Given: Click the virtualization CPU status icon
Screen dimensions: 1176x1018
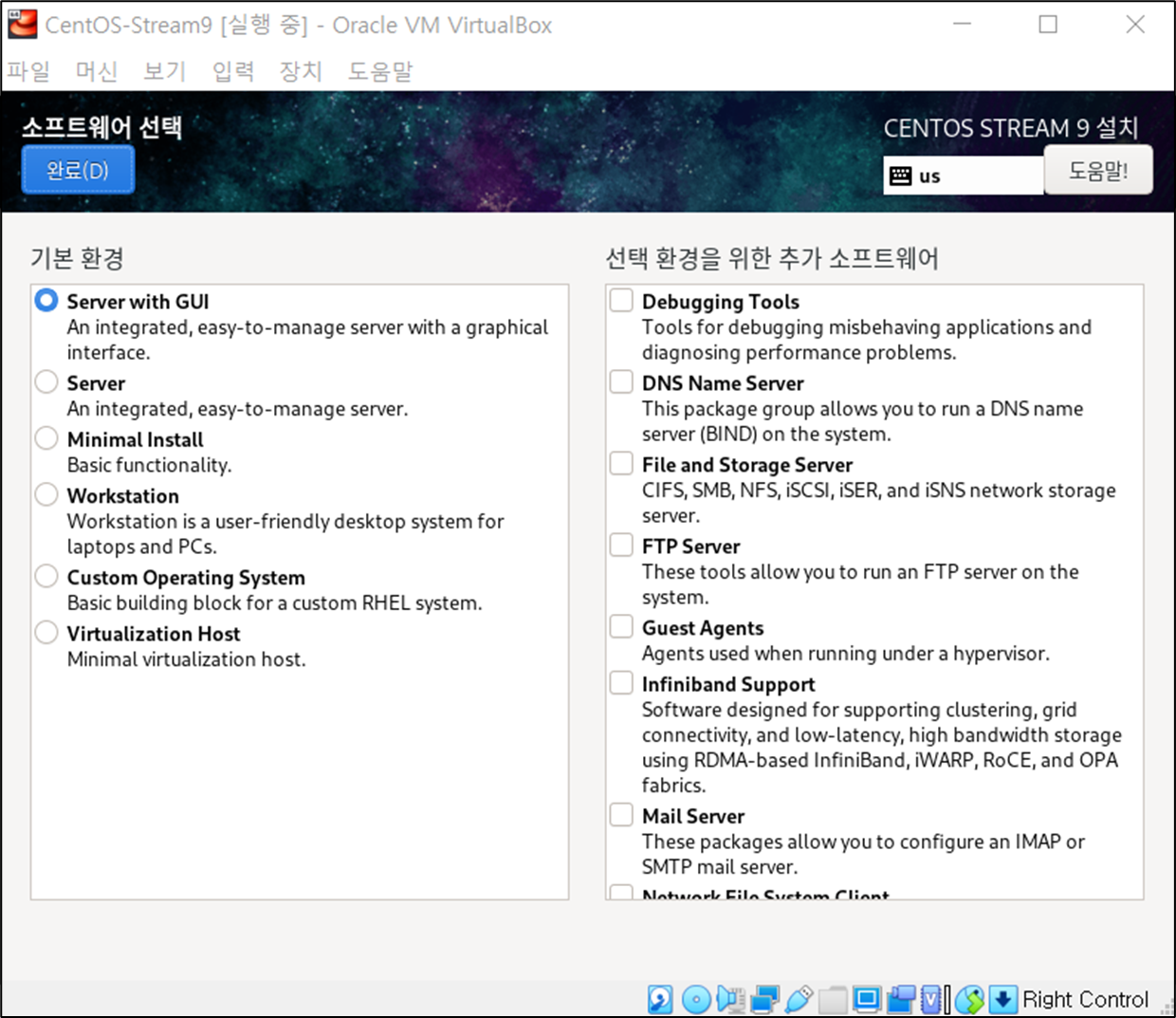Looking at the screenshot, I should point(932,999).
